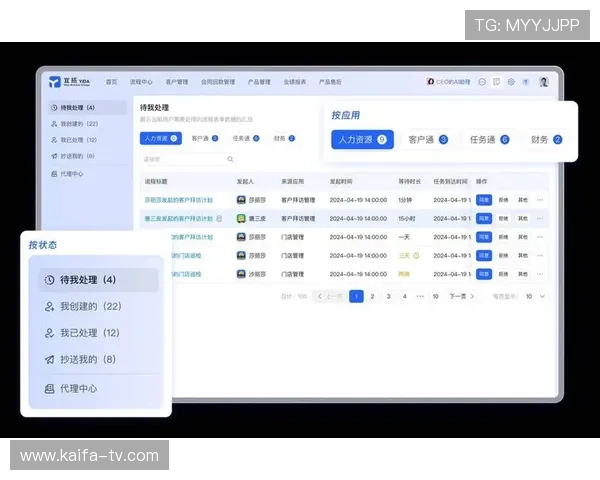Go to page 4 in pagination
The height and width of the screenshot is (480, 600).
(x=404, y=296)
